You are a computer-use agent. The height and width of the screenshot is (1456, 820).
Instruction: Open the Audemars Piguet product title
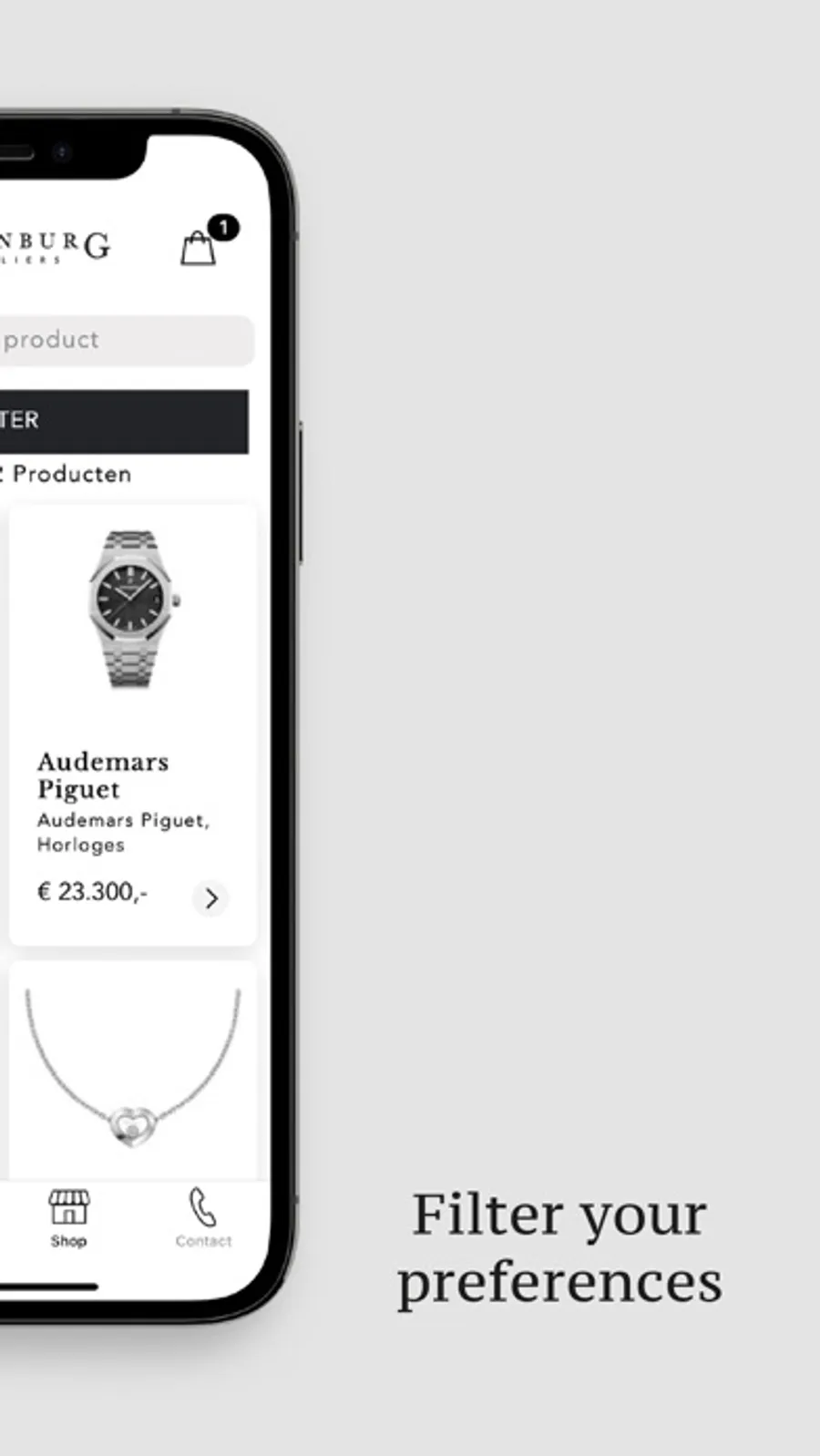pyautogui.click(x=103, y=775)
